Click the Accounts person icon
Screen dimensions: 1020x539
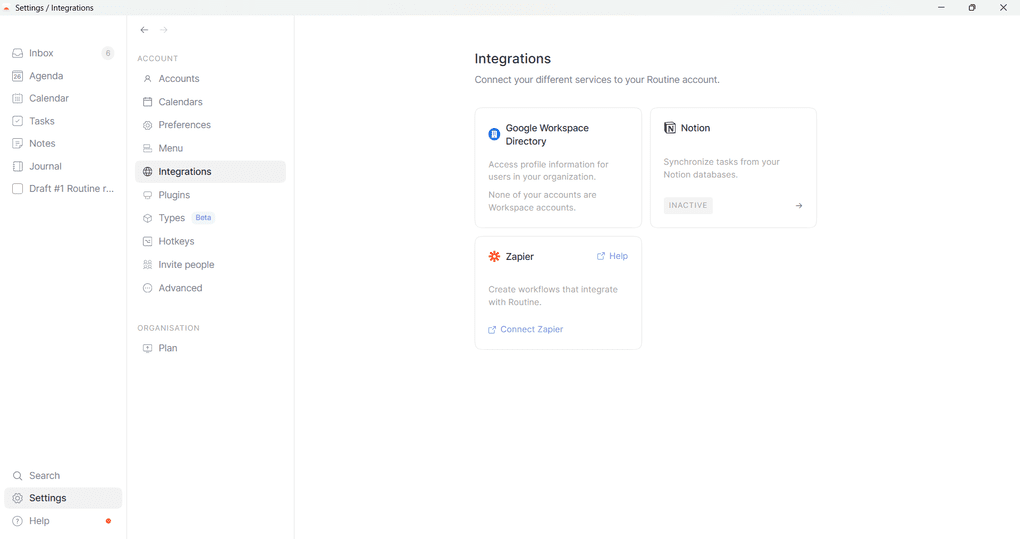(x=148, y=79)
